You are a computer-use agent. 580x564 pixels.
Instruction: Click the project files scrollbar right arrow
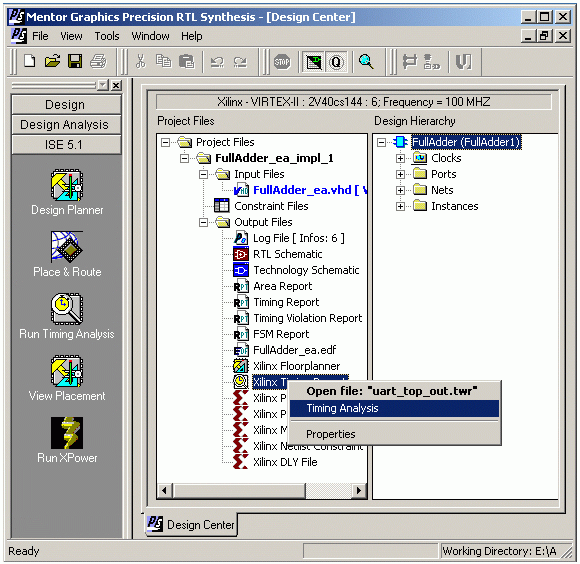point(358,491)
